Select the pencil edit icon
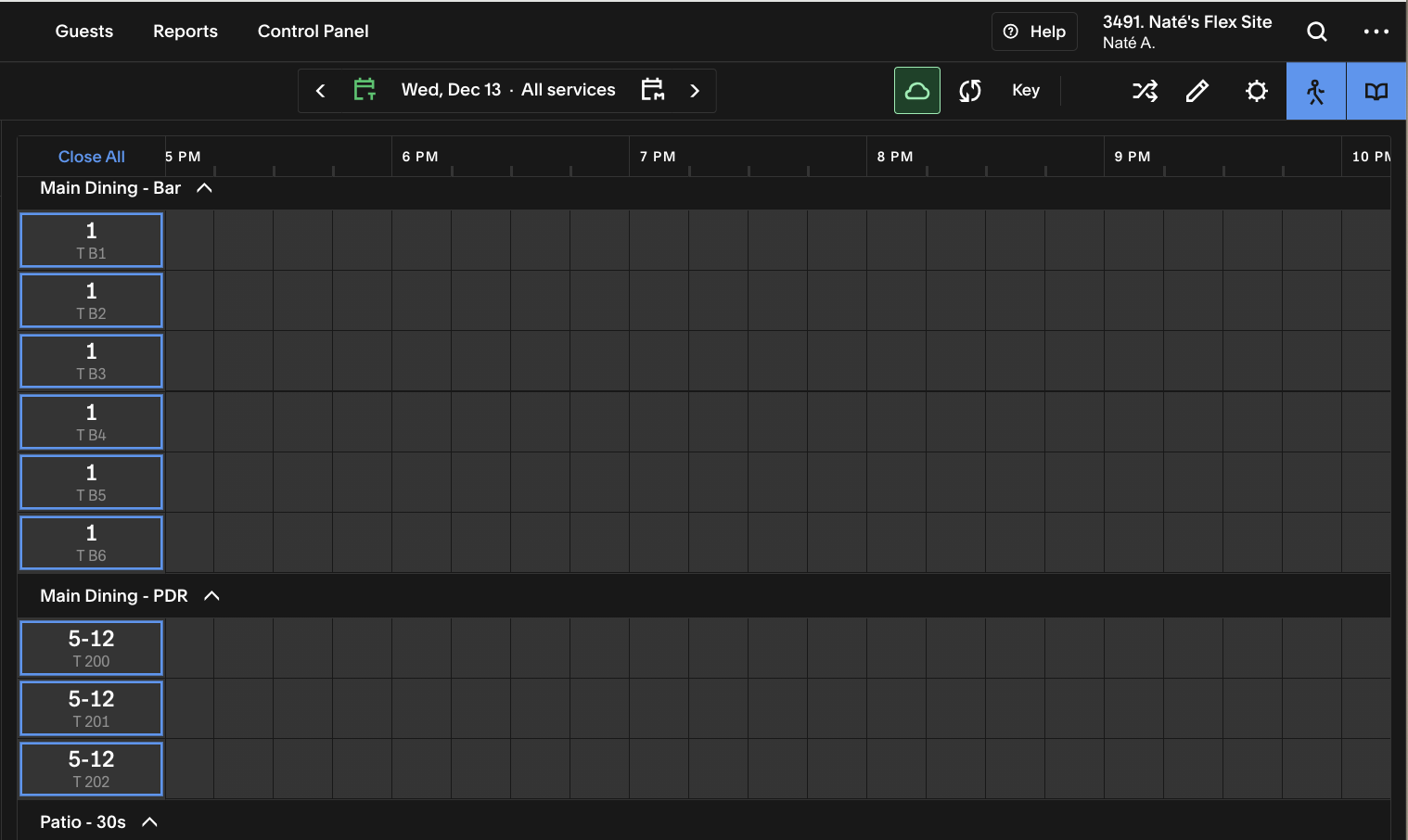 click(x=1197, y=91)
